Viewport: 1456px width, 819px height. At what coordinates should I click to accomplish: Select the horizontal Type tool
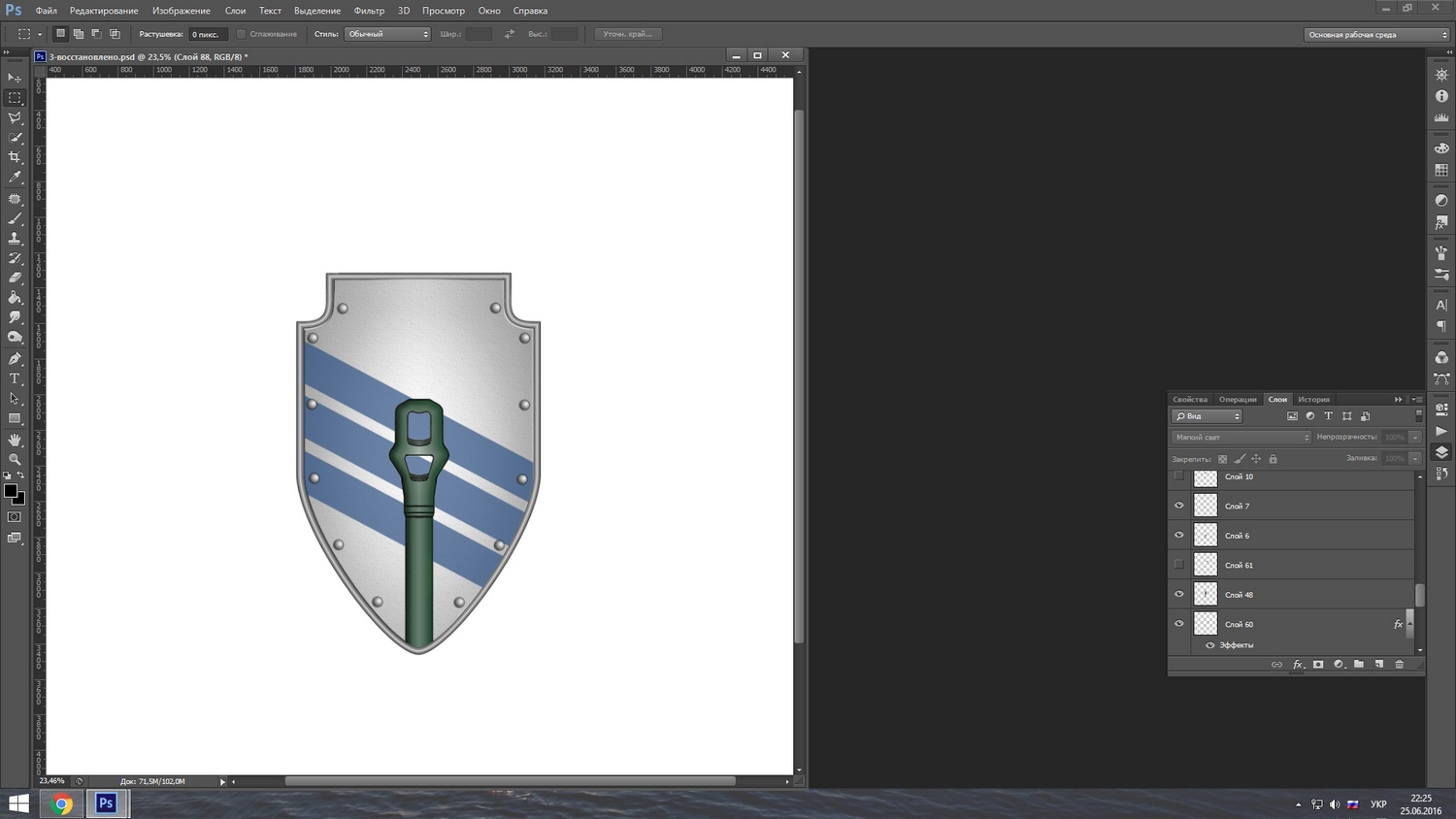(x=15, y=378)
